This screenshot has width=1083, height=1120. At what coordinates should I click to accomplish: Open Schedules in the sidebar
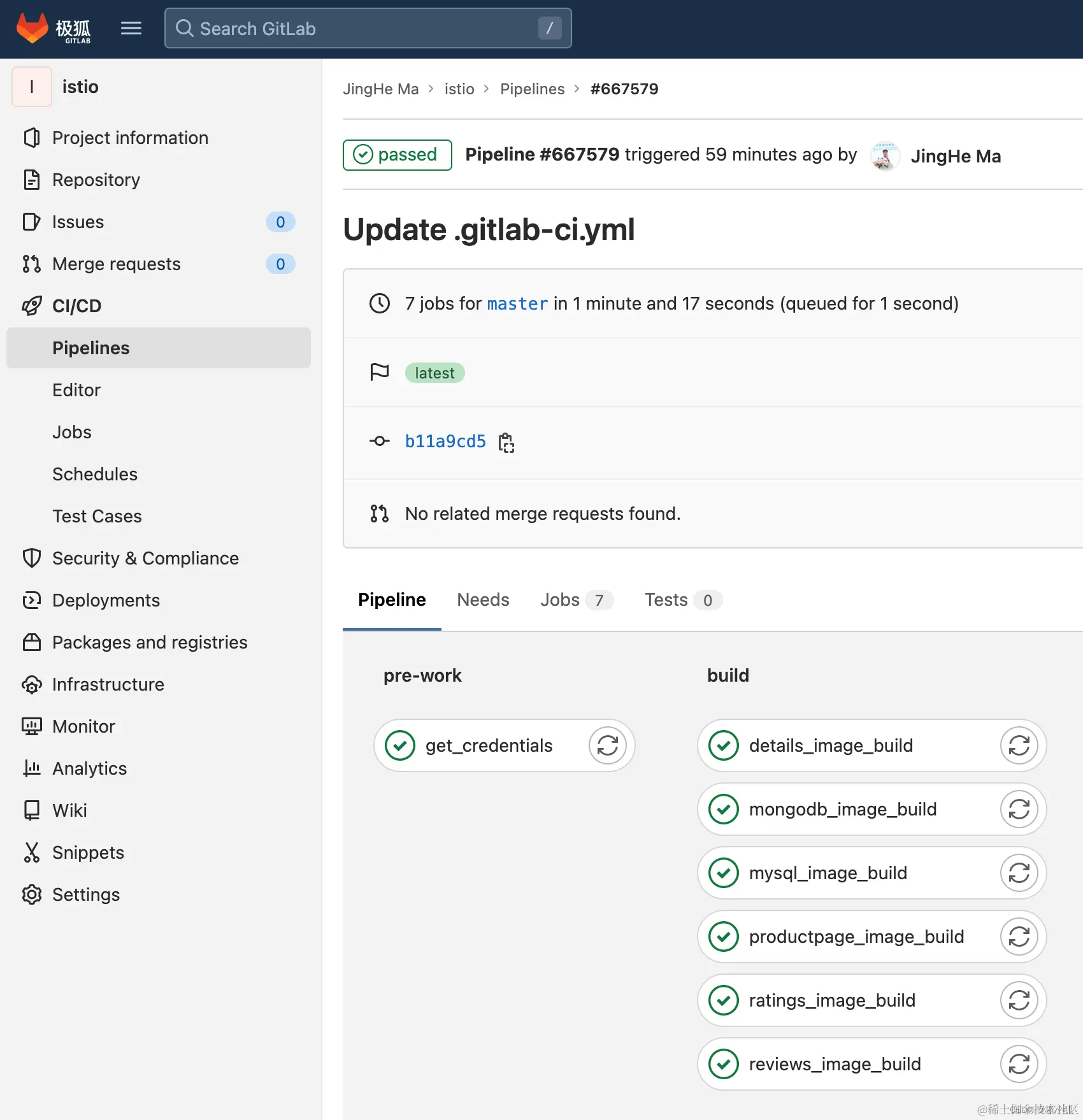(x=95, y=474)
